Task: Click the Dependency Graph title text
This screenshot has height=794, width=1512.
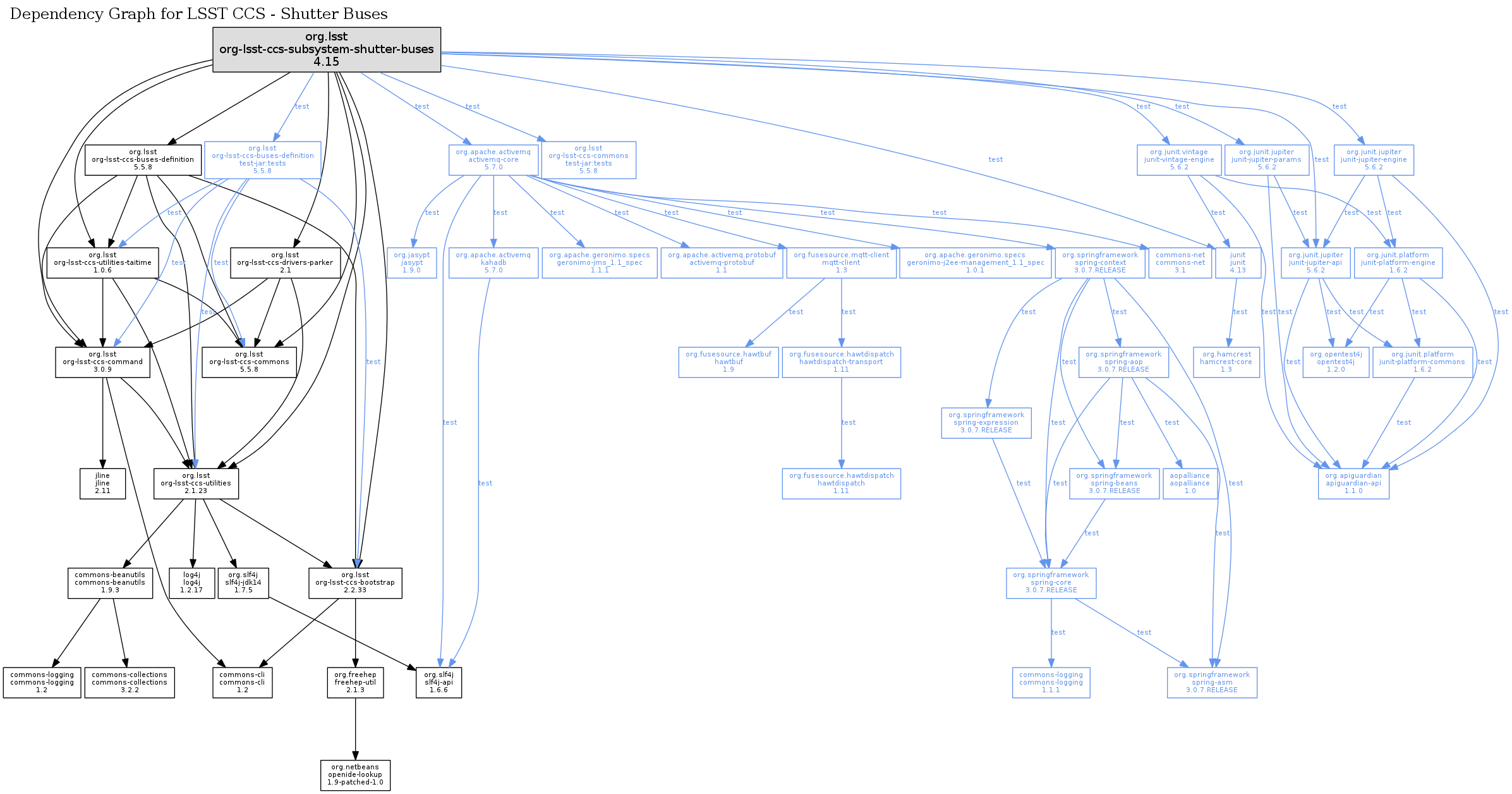Action: coord(198,14)
